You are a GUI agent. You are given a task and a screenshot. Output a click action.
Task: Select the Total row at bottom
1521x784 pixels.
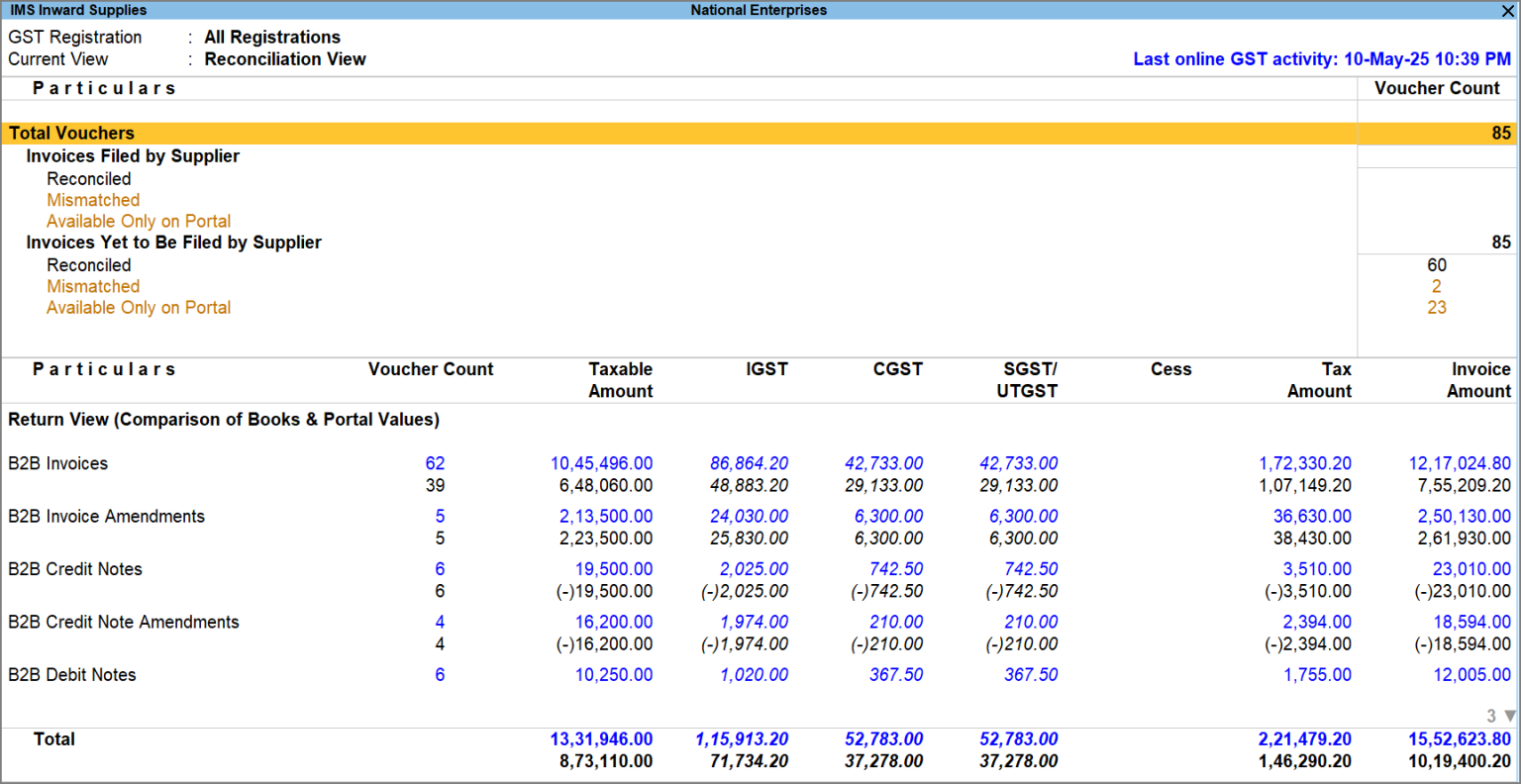[54, 738]
